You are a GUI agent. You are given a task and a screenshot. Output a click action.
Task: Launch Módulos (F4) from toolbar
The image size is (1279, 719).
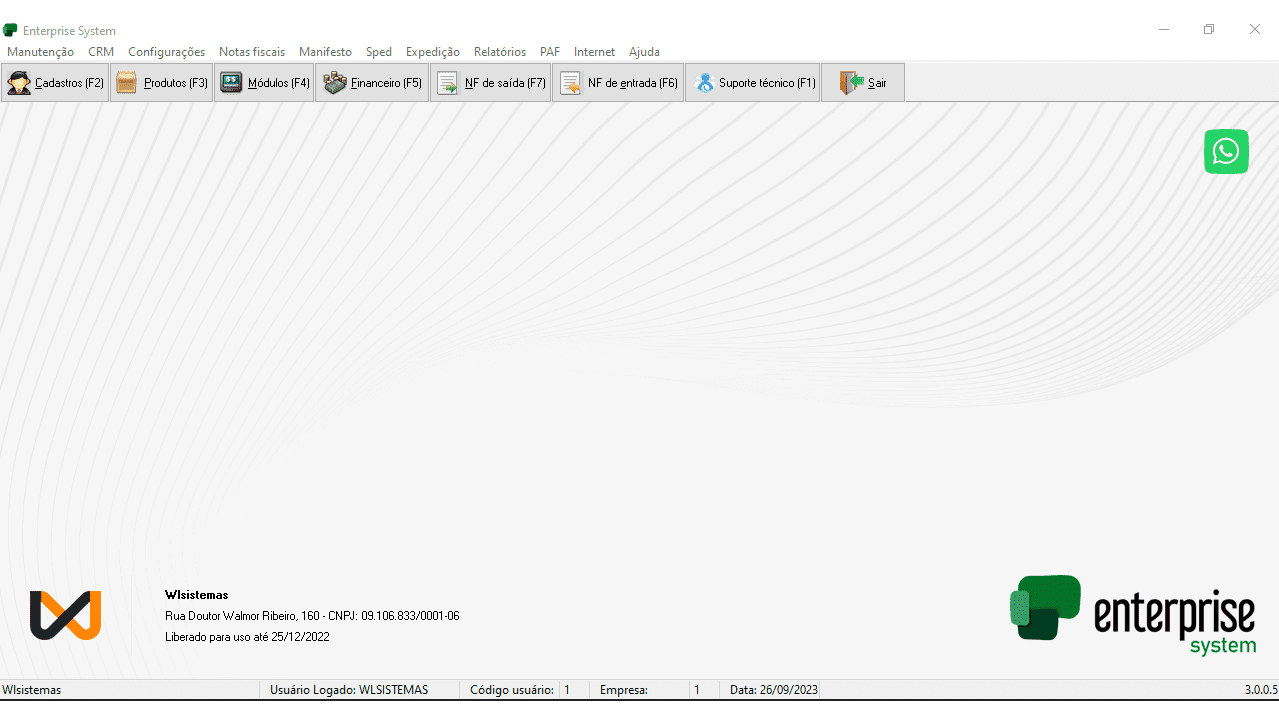tap(264, 83)
